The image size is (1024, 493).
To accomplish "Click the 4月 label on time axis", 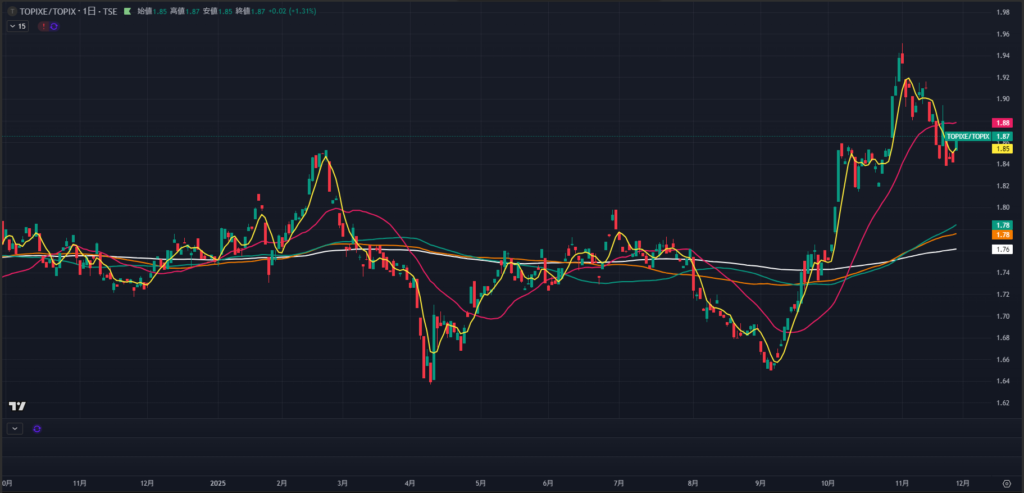I will (410, 481).
